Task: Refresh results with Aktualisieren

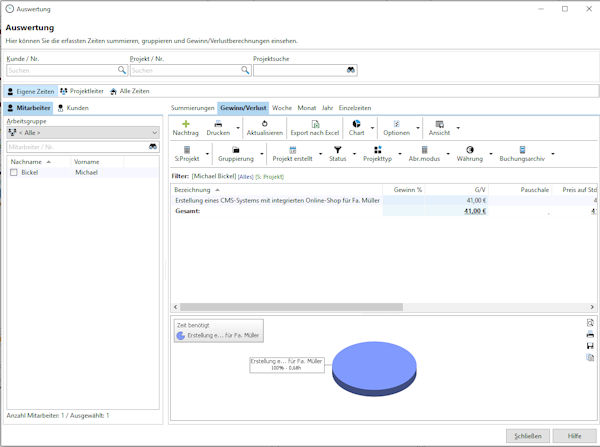Action: tap(264, 128)
